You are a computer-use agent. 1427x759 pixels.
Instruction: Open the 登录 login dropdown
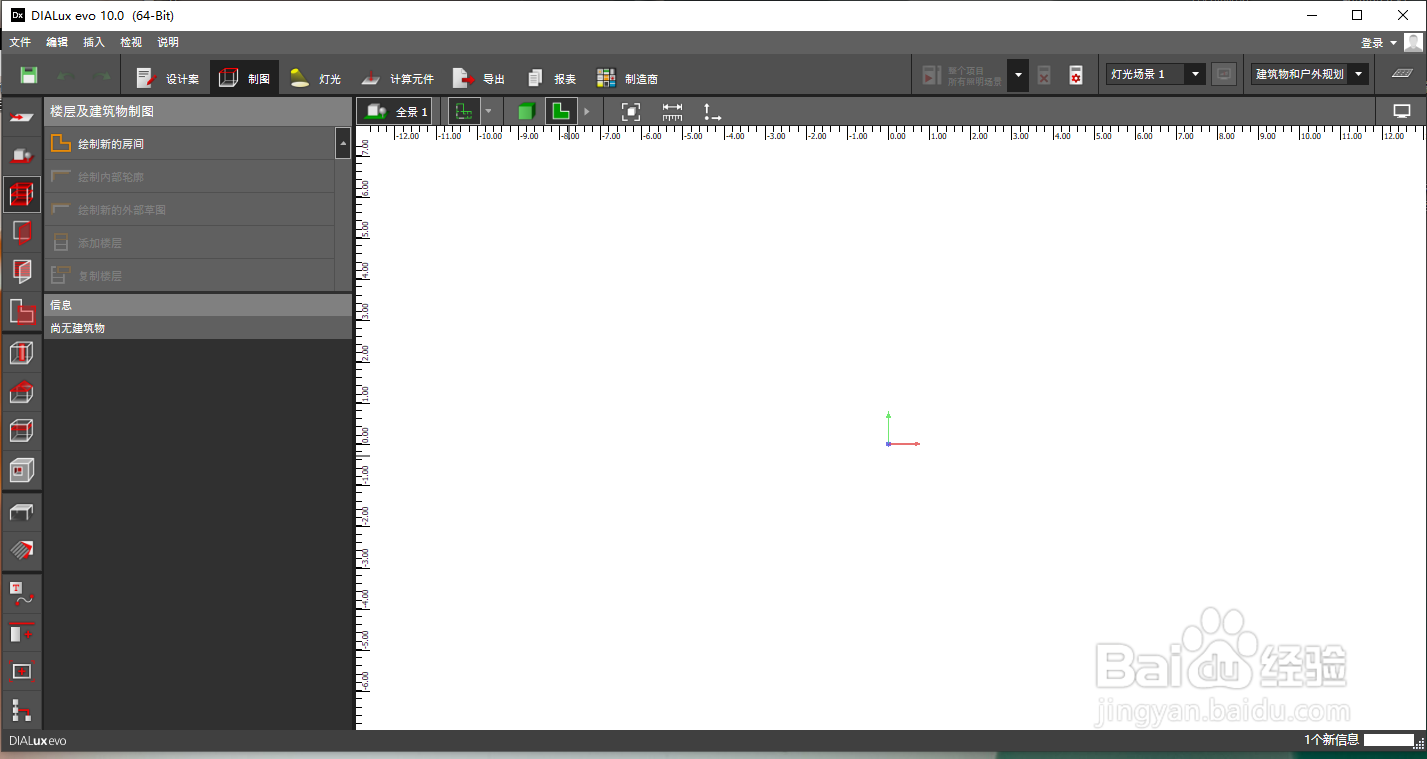[x=1379, y=43]
